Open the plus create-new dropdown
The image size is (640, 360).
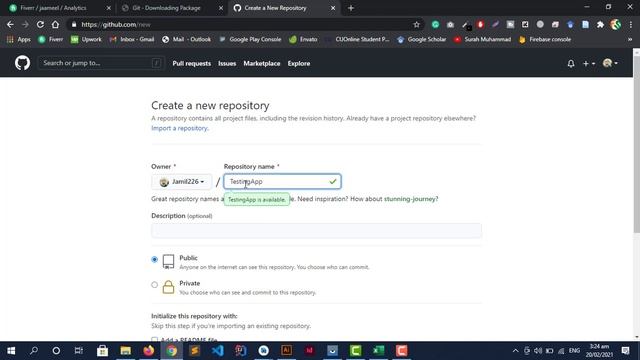pos(589,63)
